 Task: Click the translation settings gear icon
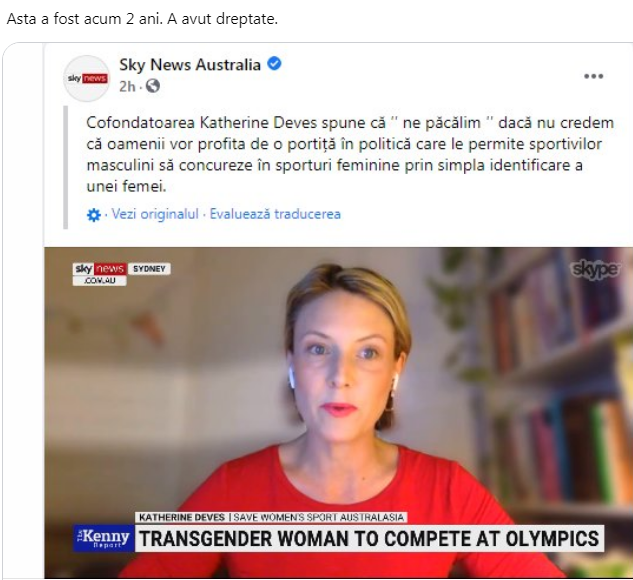[x=94, y=215]
